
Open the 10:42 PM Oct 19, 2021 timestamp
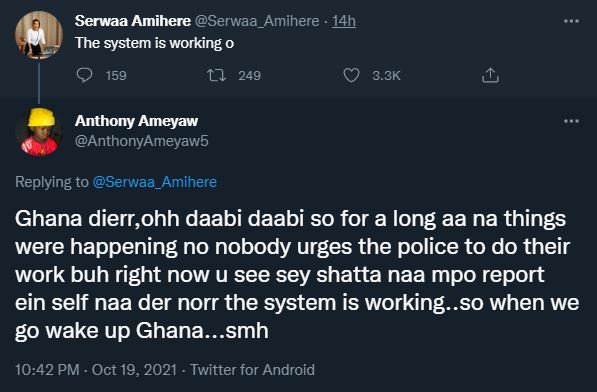[x=96, y=370]
